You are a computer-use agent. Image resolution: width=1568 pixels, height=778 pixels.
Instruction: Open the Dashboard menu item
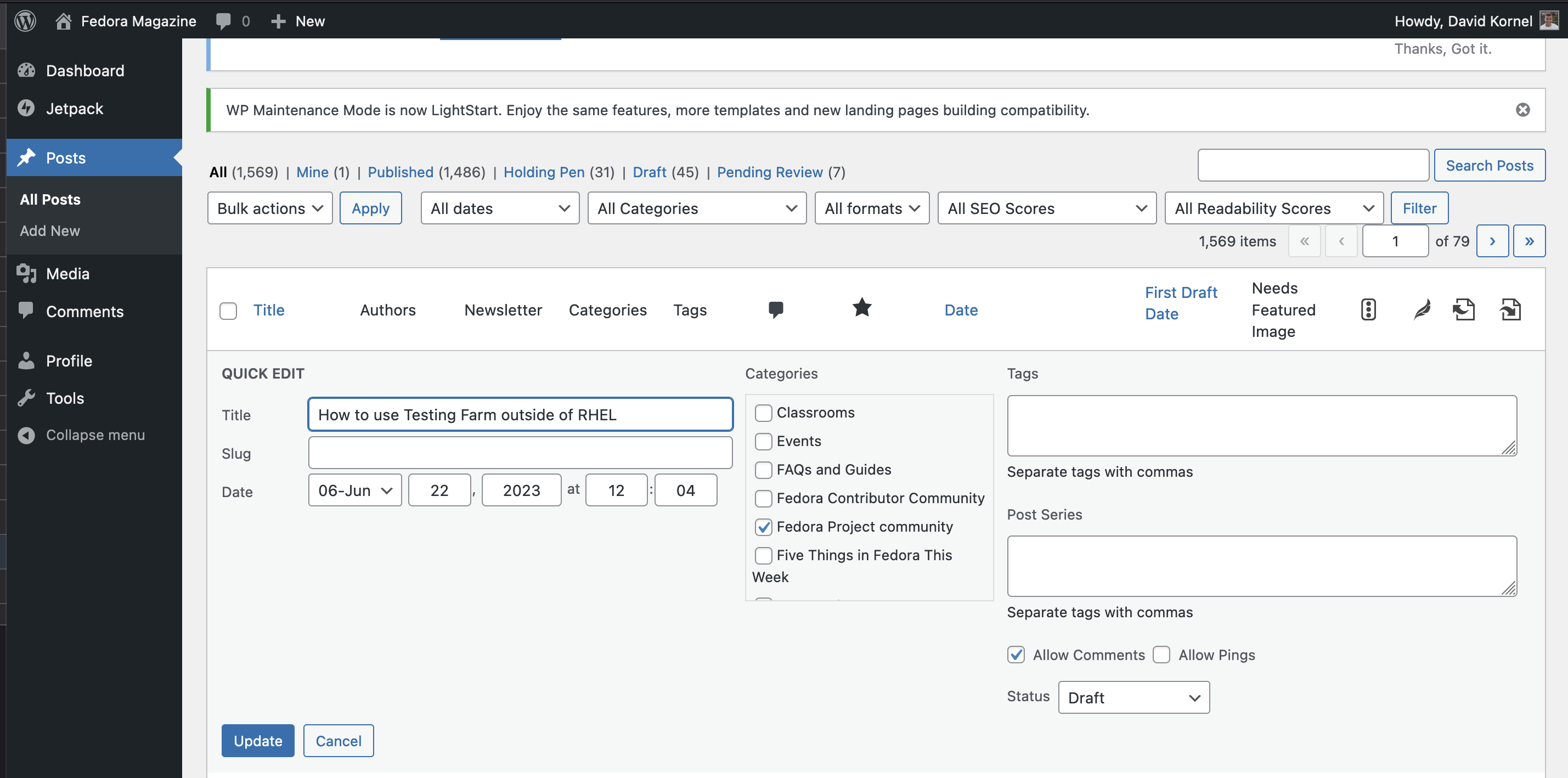pos(94,71)
